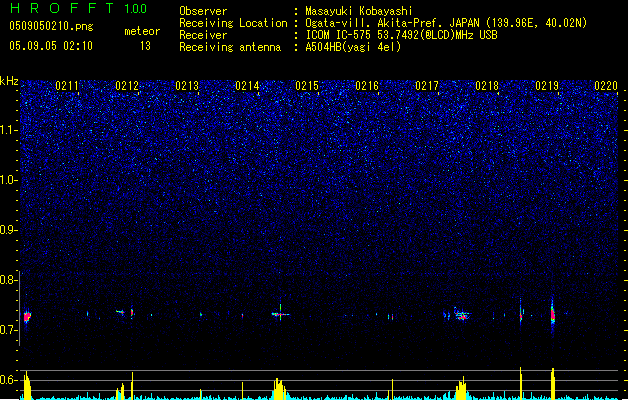Click the date stamp 05.09.05 02:10
The height and width of the screenshot is (400, 629).
click(x=51, y=46)
